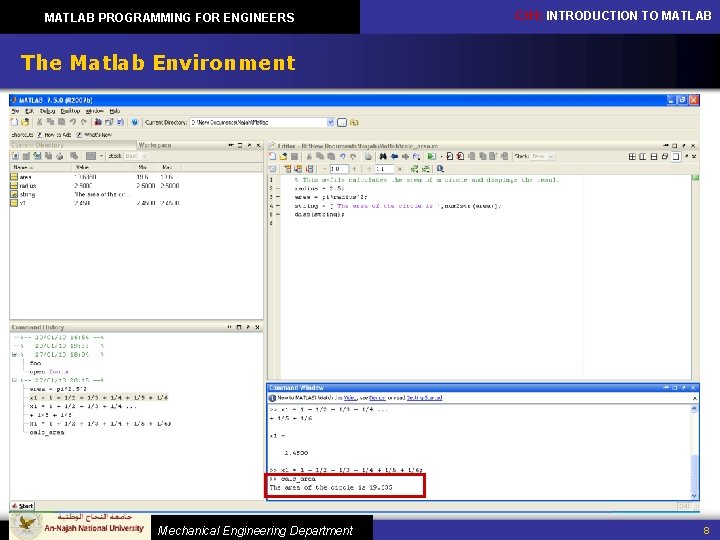720x540 pixels.
Task: Split the Editor top/bottom layout icon
Action: [653, 157]
